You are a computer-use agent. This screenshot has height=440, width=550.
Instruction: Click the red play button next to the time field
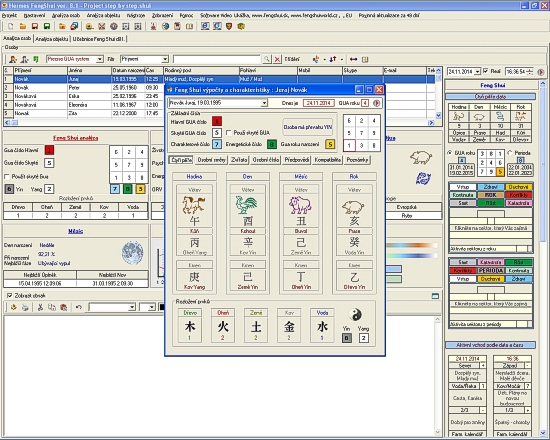(541, 72)
